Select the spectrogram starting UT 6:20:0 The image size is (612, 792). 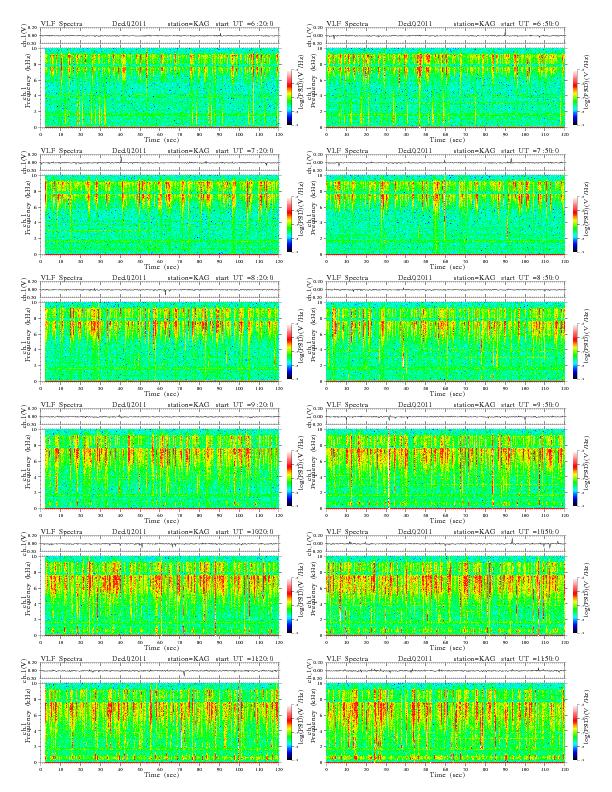160,88
